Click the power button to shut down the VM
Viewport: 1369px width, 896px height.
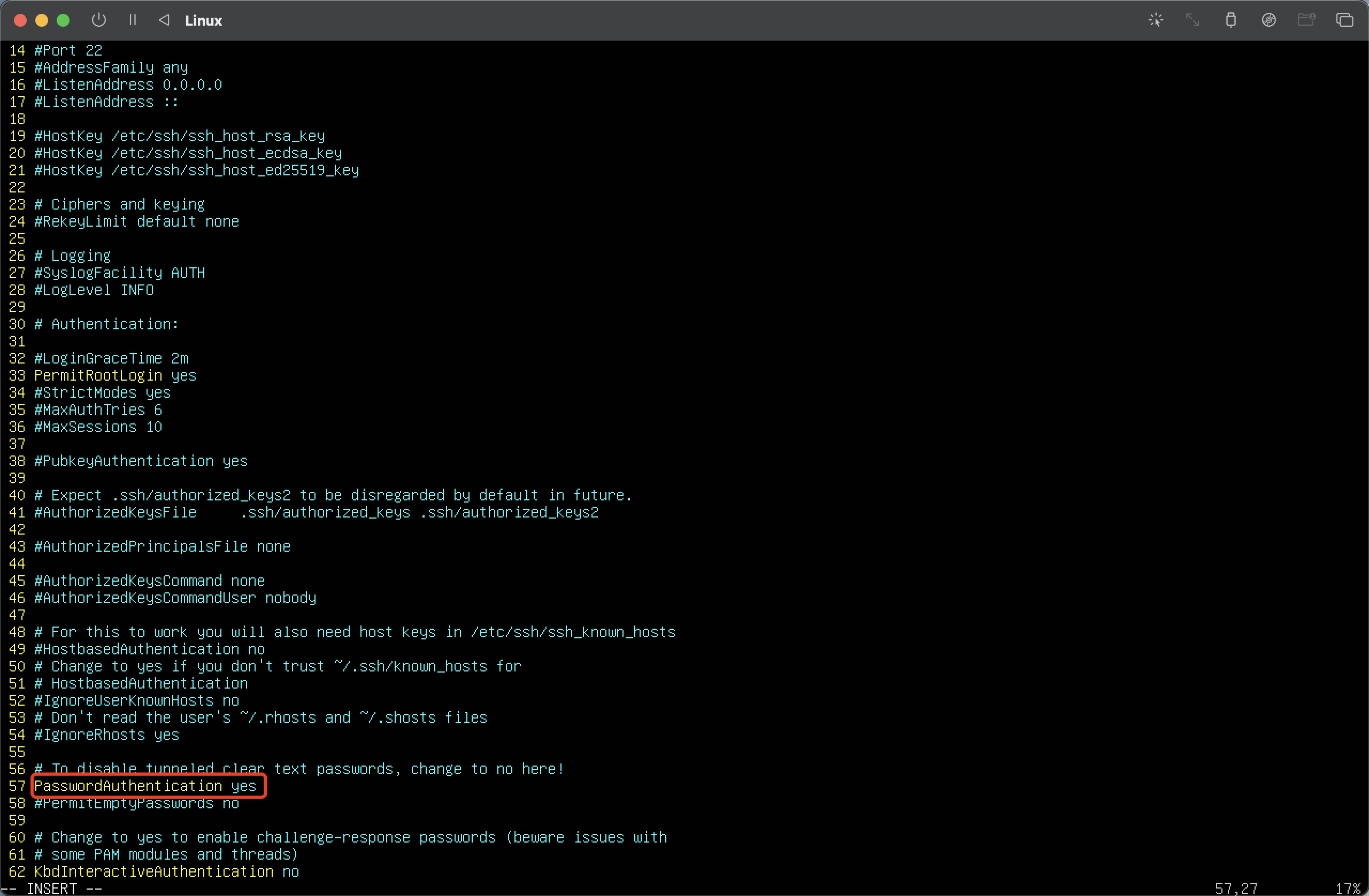pyautogui.click(x=99, y=20)
